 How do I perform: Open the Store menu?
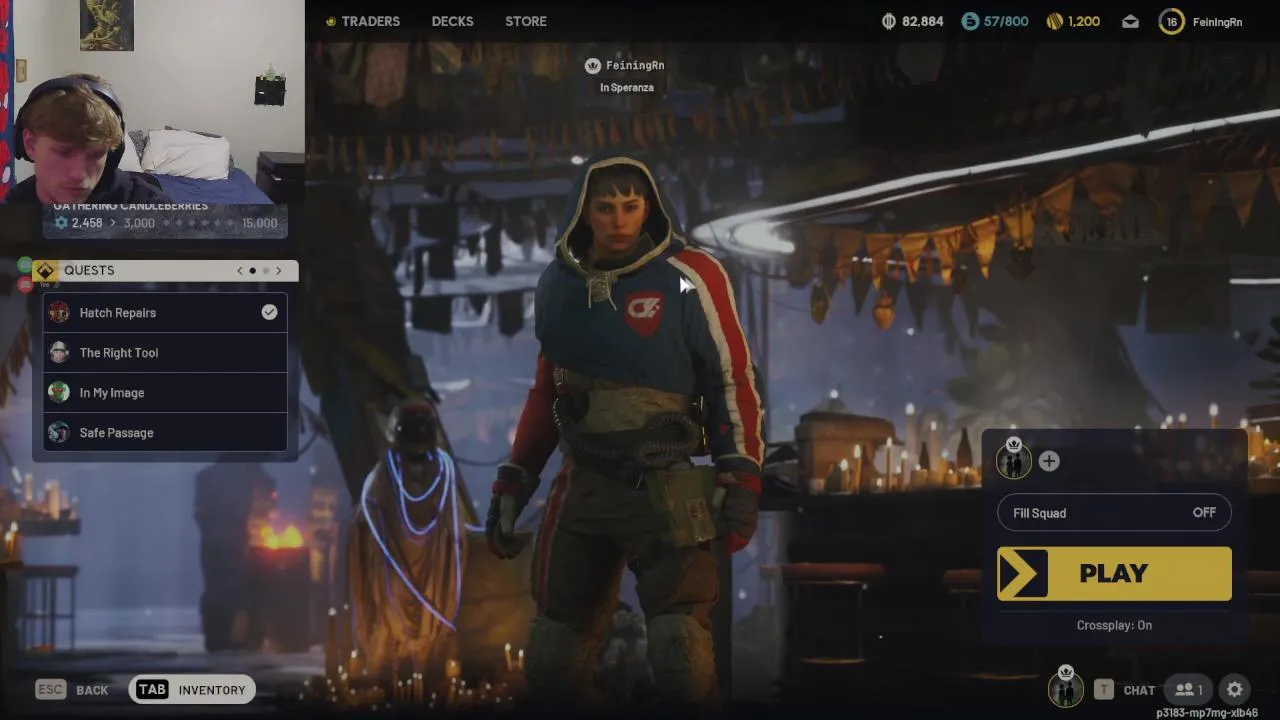tap(526, 21)
